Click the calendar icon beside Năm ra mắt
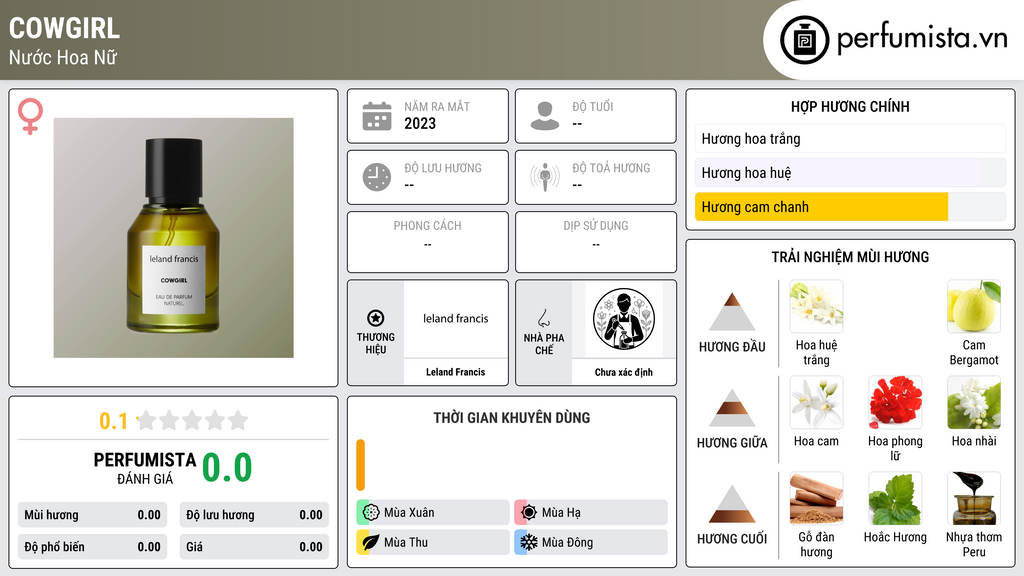The width and height of the screenshot is (1024, 576). [377, 116]
